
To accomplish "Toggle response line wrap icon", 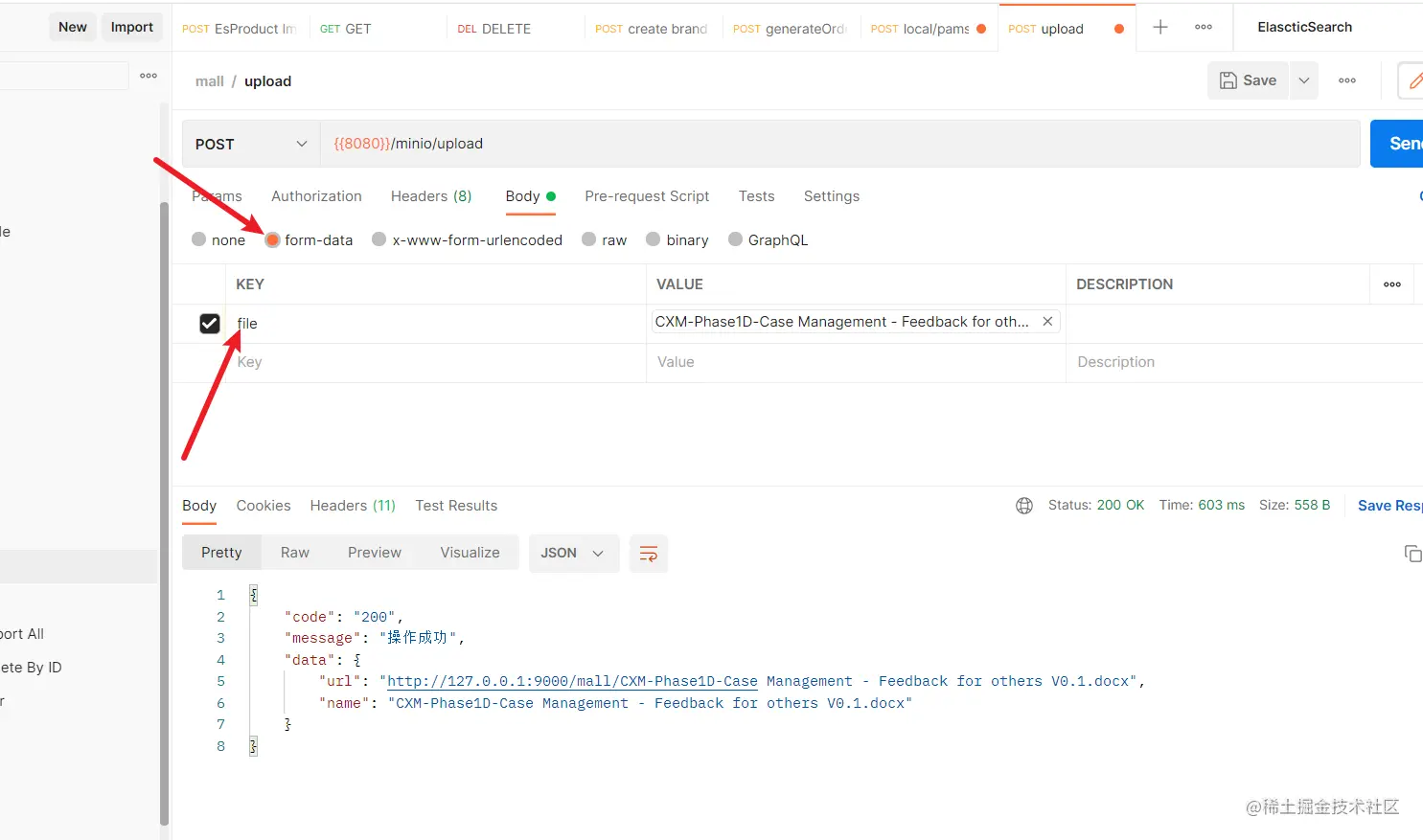I will [649, 554].
